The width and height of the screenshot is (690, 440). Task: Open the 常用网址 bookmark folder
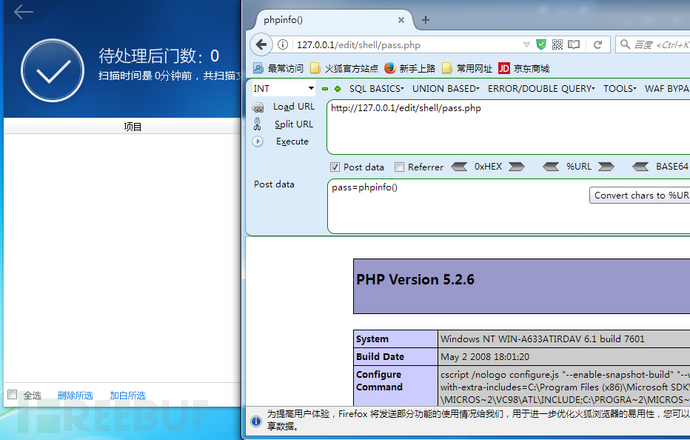click(x=467, y=68)
